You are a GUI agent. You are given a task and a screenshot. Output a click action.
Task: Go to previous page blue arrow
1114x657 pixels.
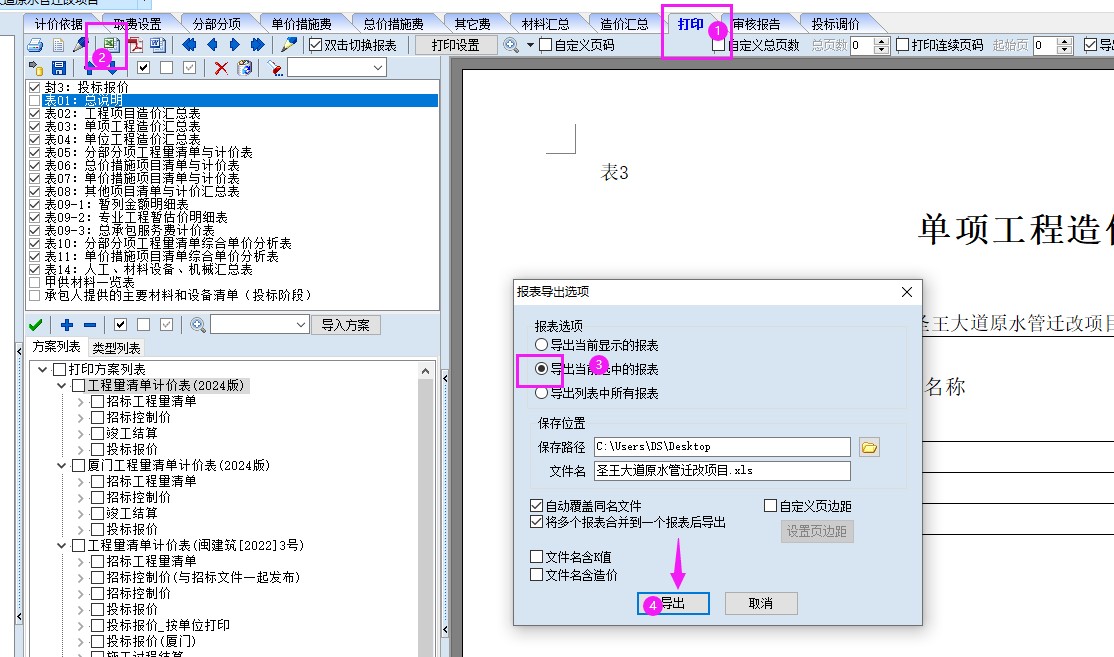point(212,45)
